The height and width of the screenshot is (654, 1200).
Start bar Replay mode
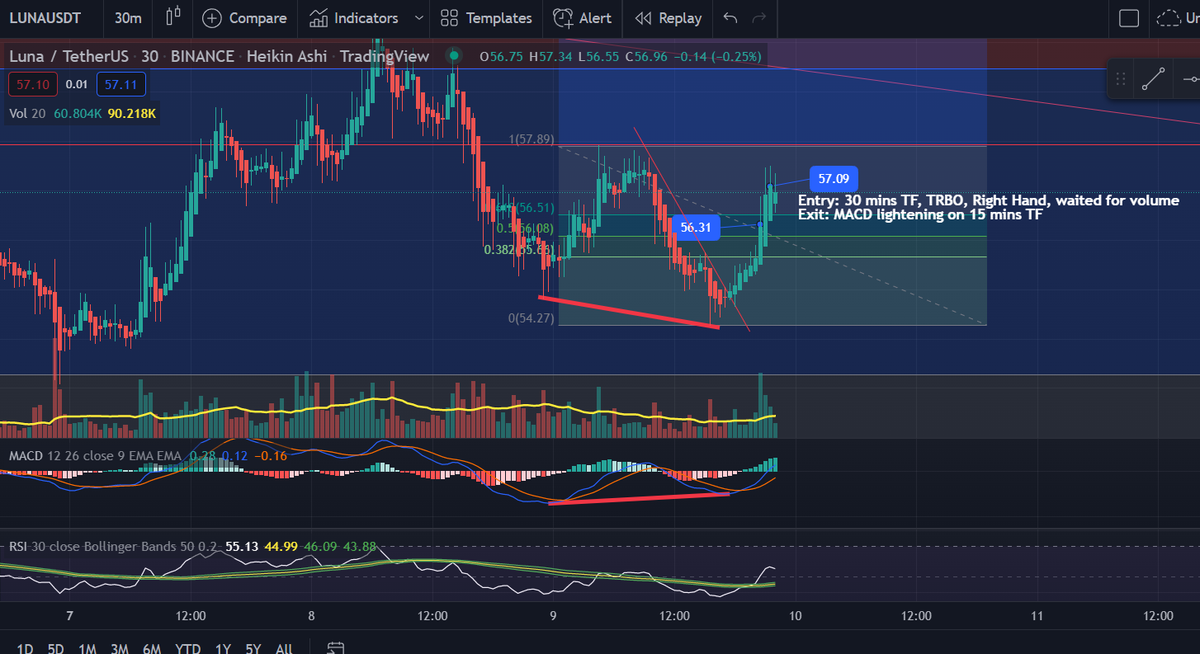pyautogui.click(x=668, y=18)
